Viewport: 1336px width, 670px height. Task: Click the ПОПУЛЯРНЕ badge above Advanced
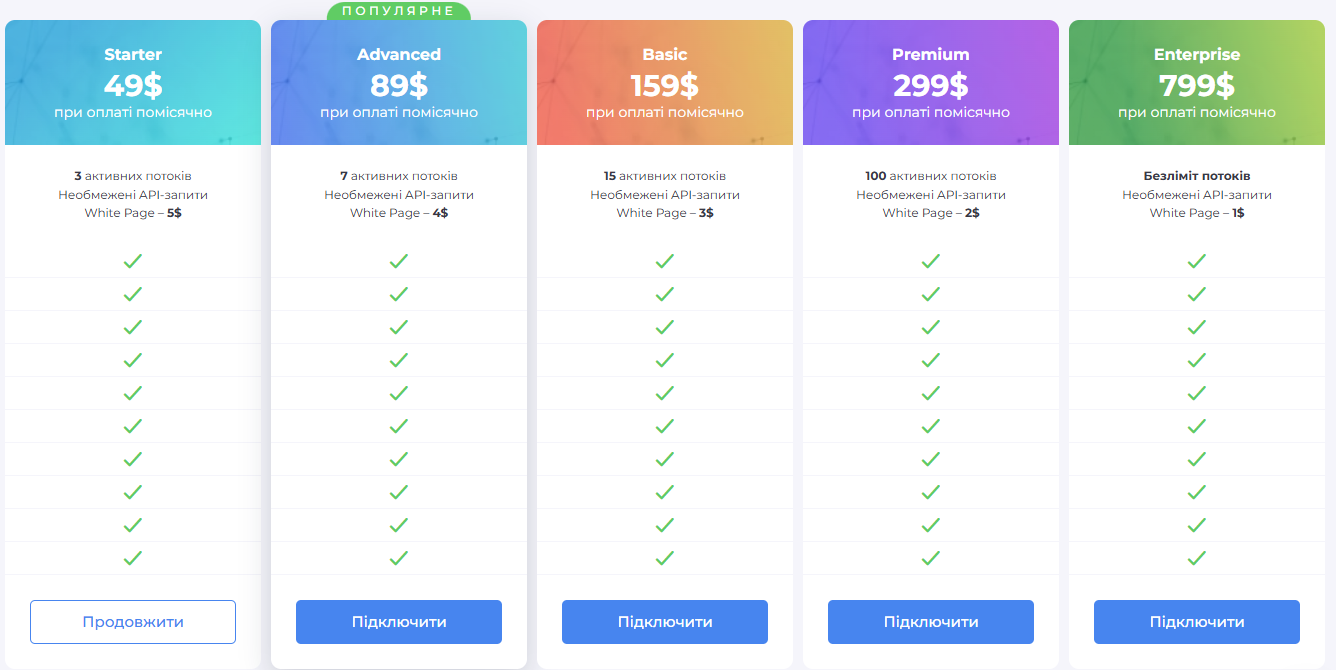pos(399,11)
